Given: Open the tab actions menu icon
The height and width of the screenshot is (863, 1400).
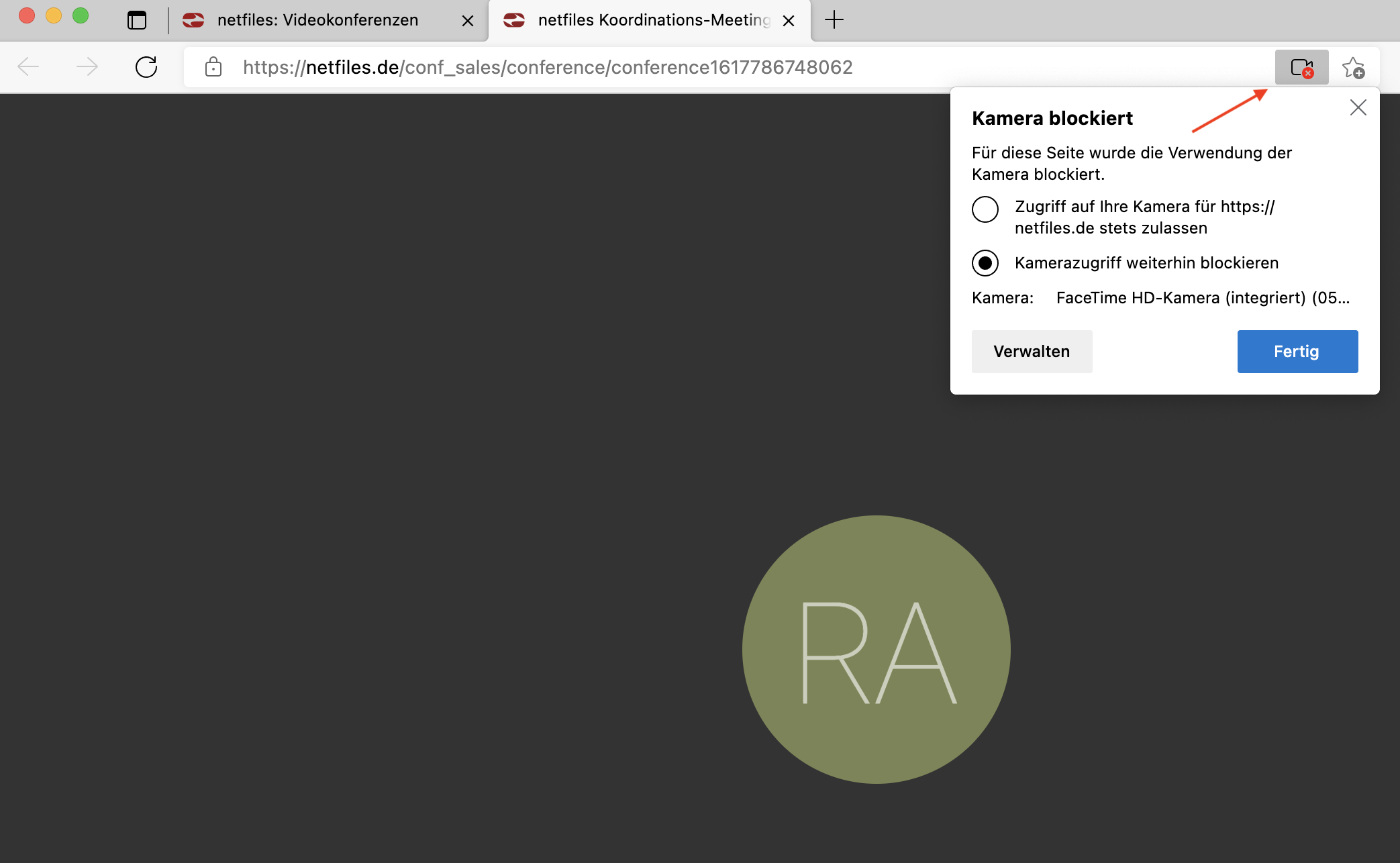Looking at the screenshot, I should pos(137,20).
